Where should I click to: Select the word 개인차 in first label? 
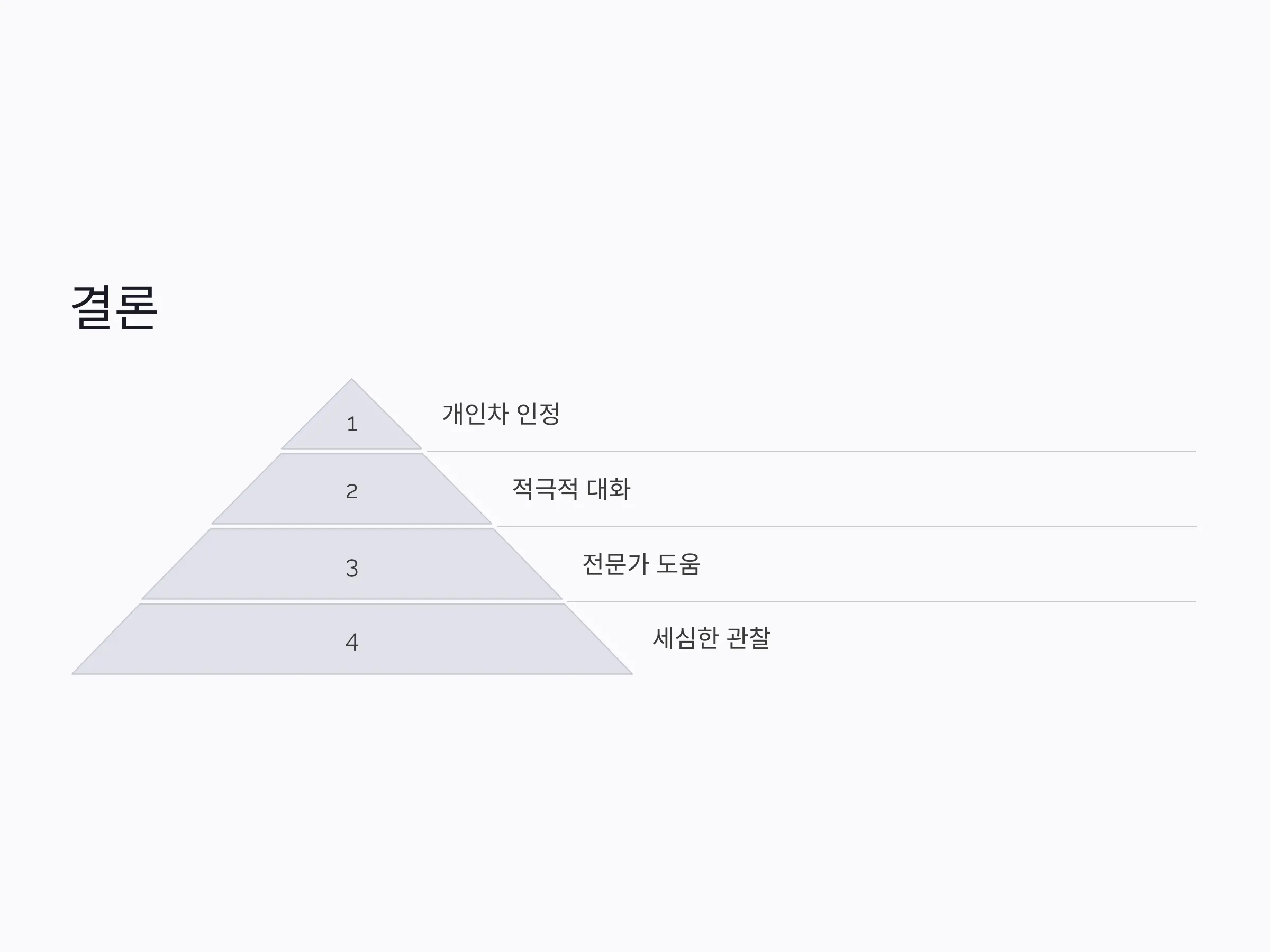[475, 414]
